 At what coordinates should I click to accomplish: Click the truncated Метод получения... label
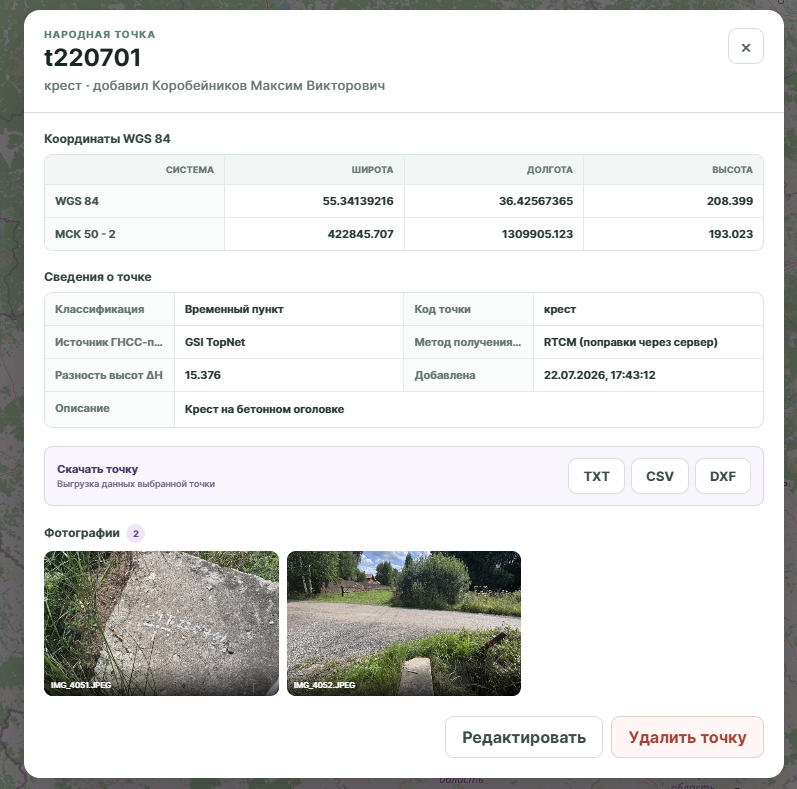[467, 342]
